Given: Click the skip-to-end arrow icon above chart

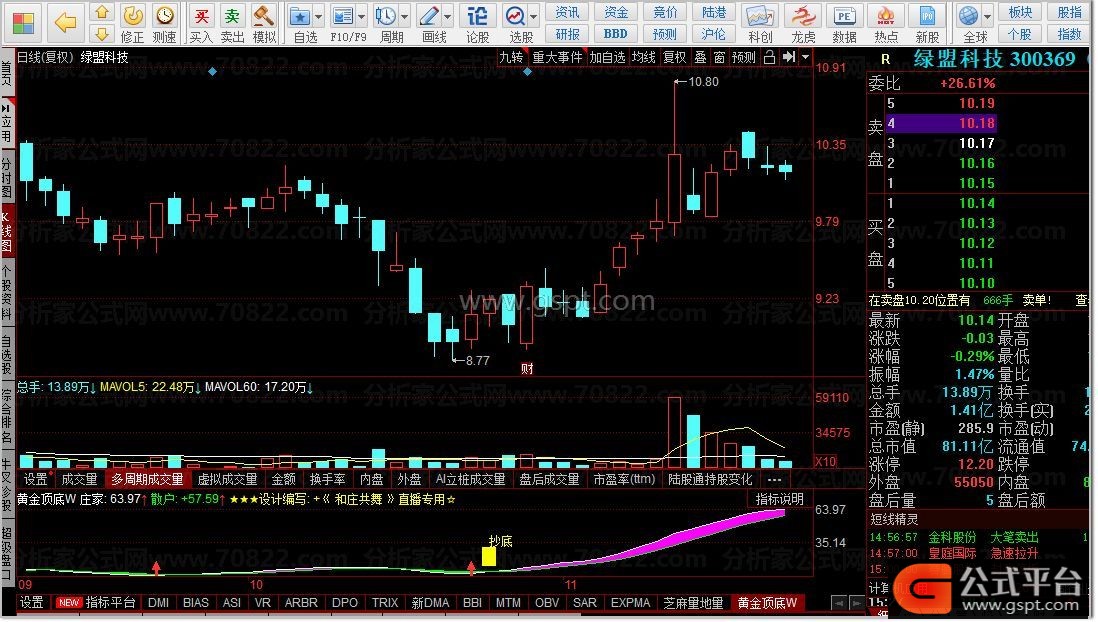Looking at the screenshot, I should coord(789,57).
